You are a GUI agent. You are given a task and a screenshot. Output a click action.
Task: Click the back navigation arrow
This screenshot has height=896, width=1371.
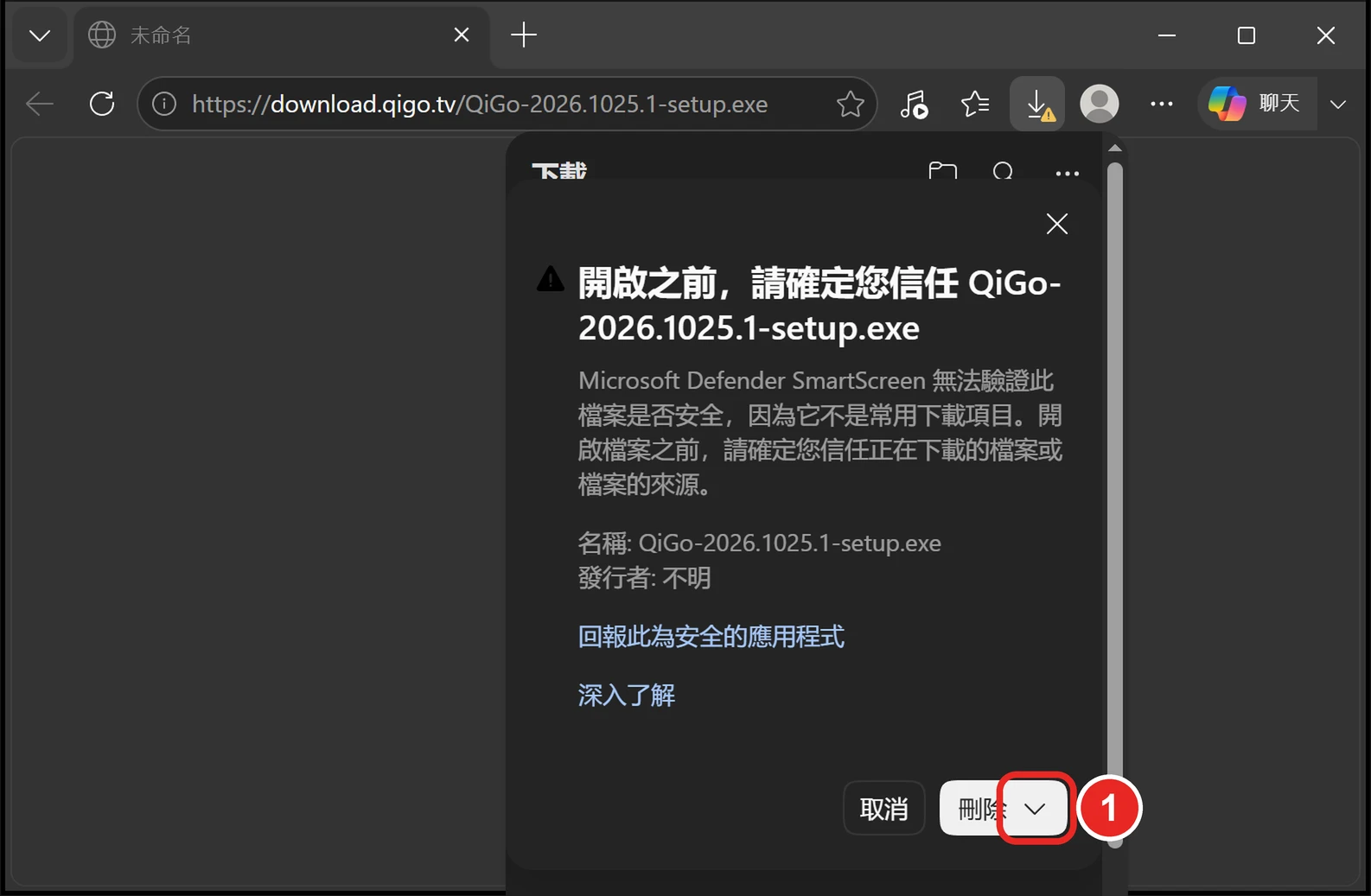[x=40, y=105]
